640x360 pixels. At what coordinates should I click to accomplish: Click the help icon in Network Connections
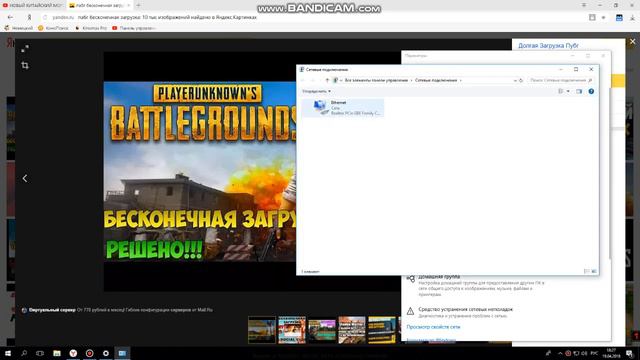point(591,91)
